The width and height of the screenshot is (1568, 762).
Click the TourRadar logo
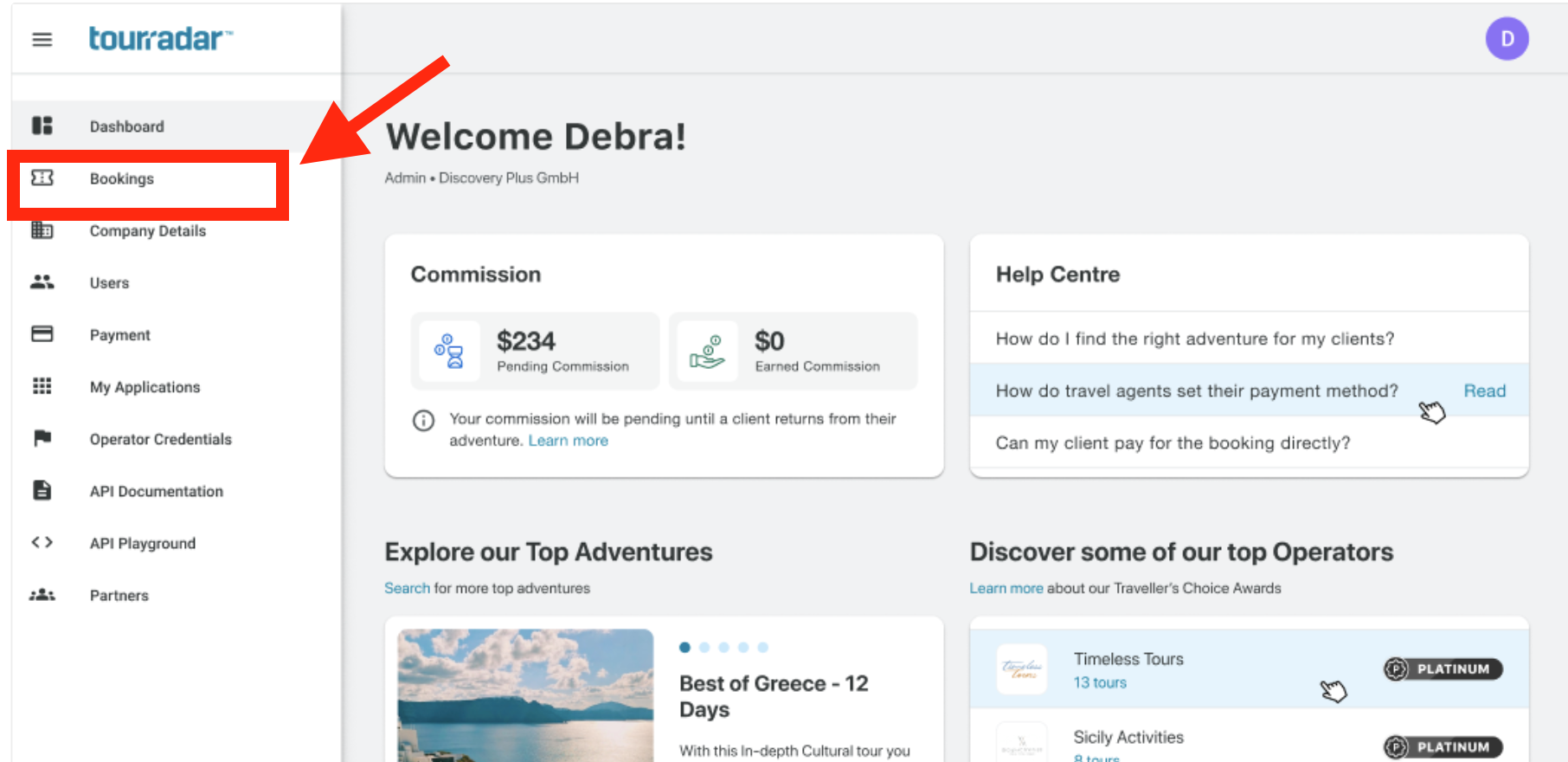click(x=160, y=39)
